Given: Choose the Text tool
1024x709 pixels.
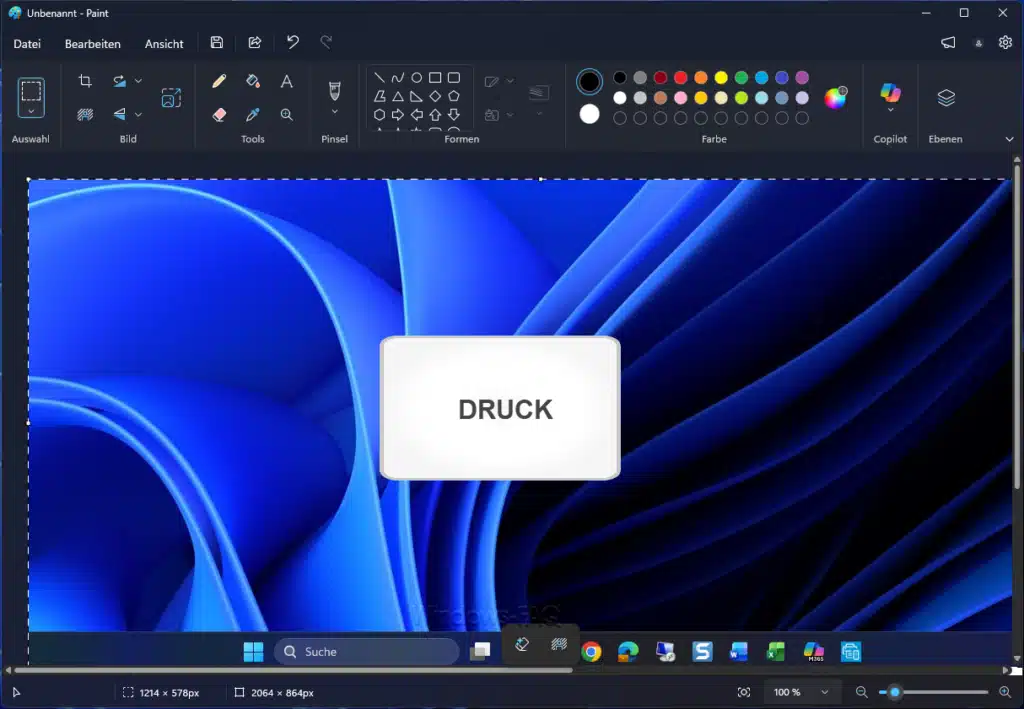Looking at the screenshot, I should (287, 81).
